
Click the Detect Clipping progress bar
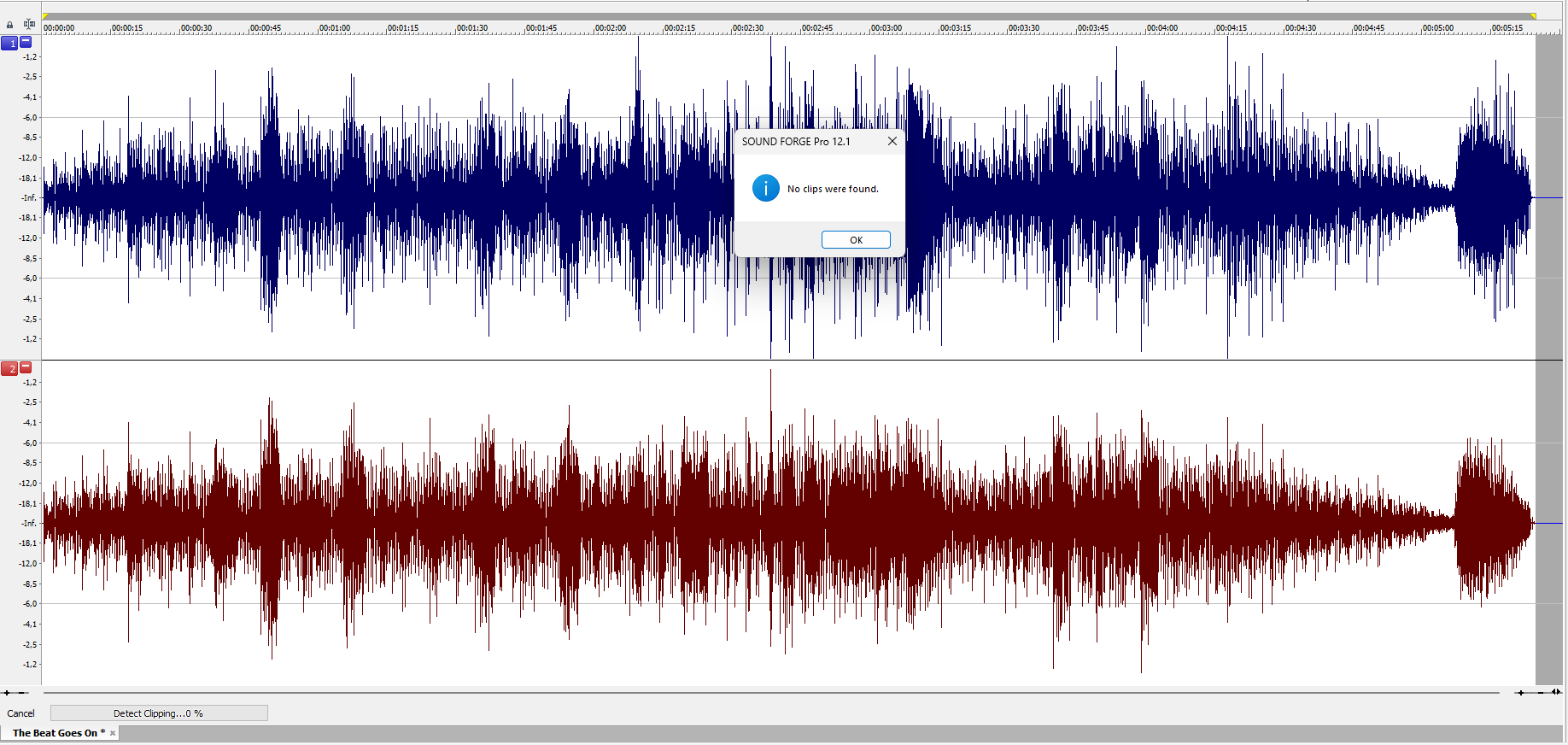(x=159, y=713)
